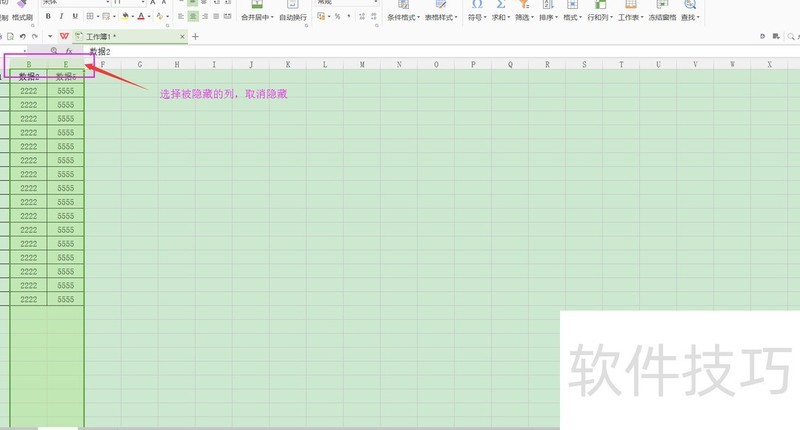Select column K header
800x430 pixels.
[288, 65]
